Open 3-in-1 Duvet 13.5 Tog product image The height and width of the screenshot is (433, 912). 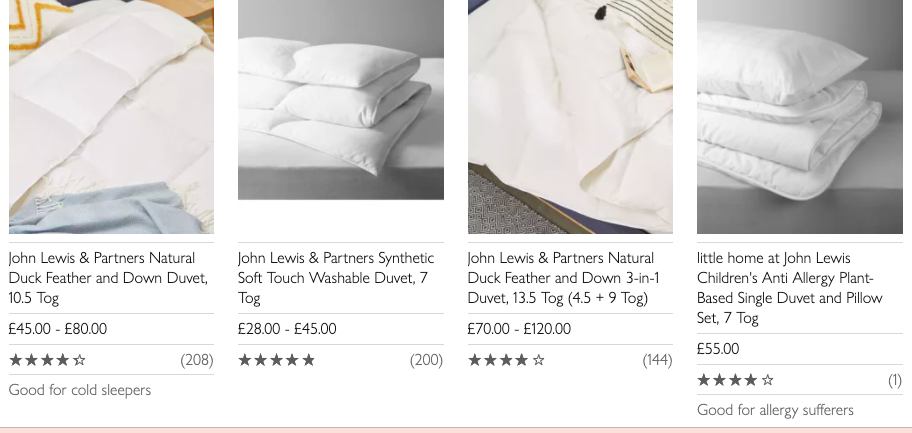coord(570,116)
